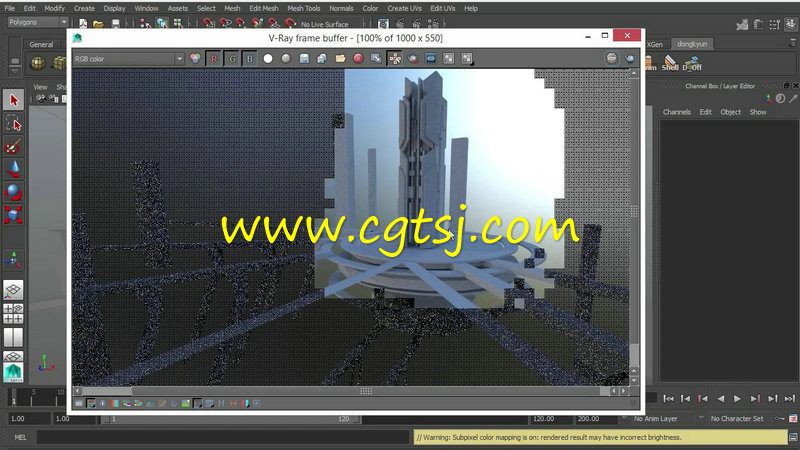Click go to start of playback range
The width and height of the screenshot is (800, 450).
coord(668,398)
